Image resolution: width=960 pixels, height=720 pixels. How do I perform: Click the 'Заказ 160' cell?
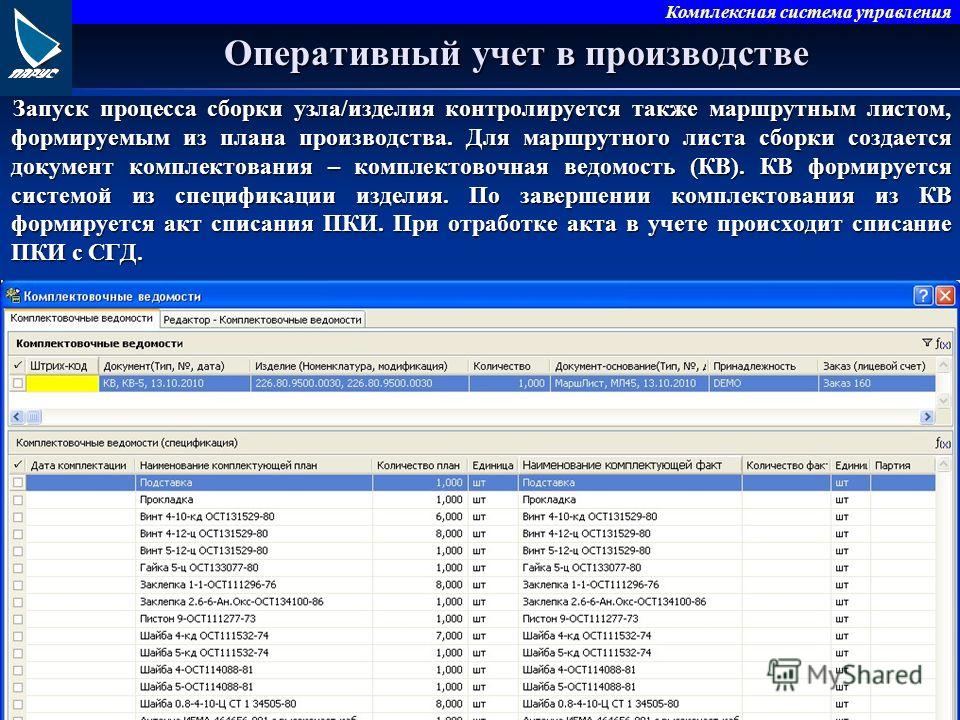tap(877, 383)
